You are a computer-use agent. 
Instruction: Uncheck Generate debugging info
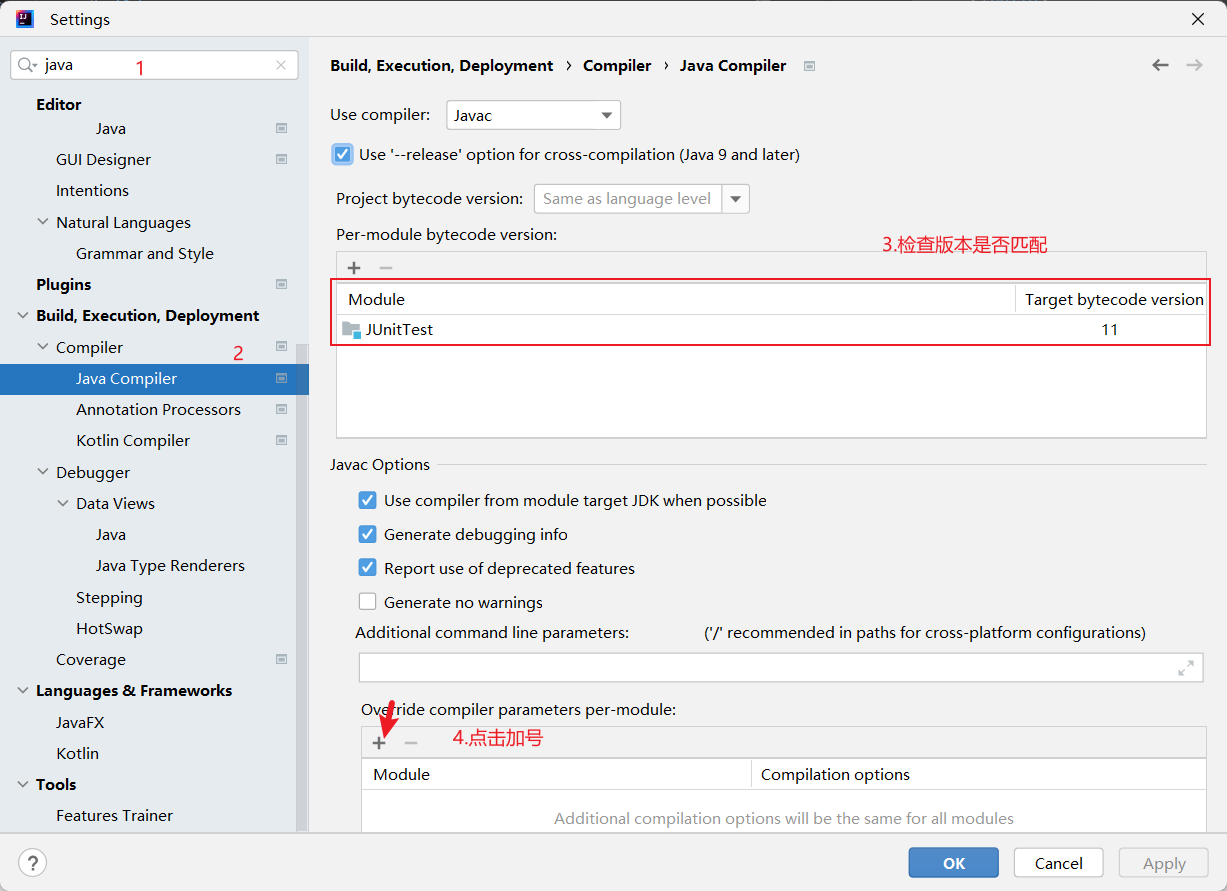pyautogui.click(x=368, y=534)
